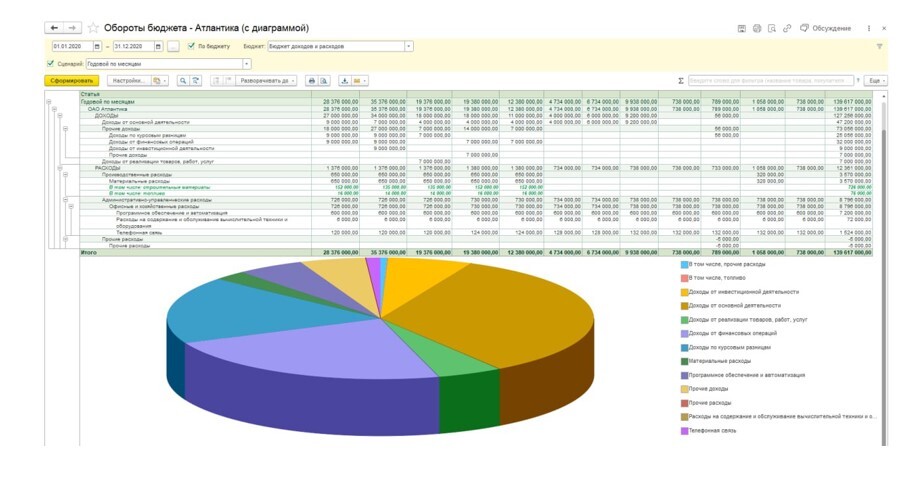Click the sum sigma icon
This screenshot has width=913, height=501.
(x=680, y=80)
